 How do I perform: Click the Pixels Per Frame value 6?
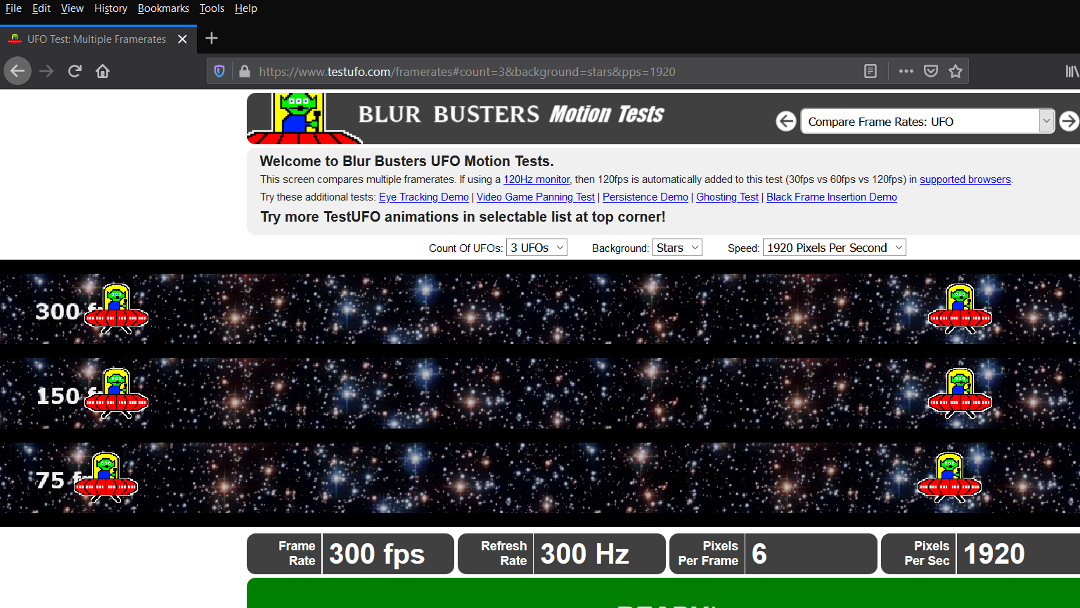pos(759,554)
